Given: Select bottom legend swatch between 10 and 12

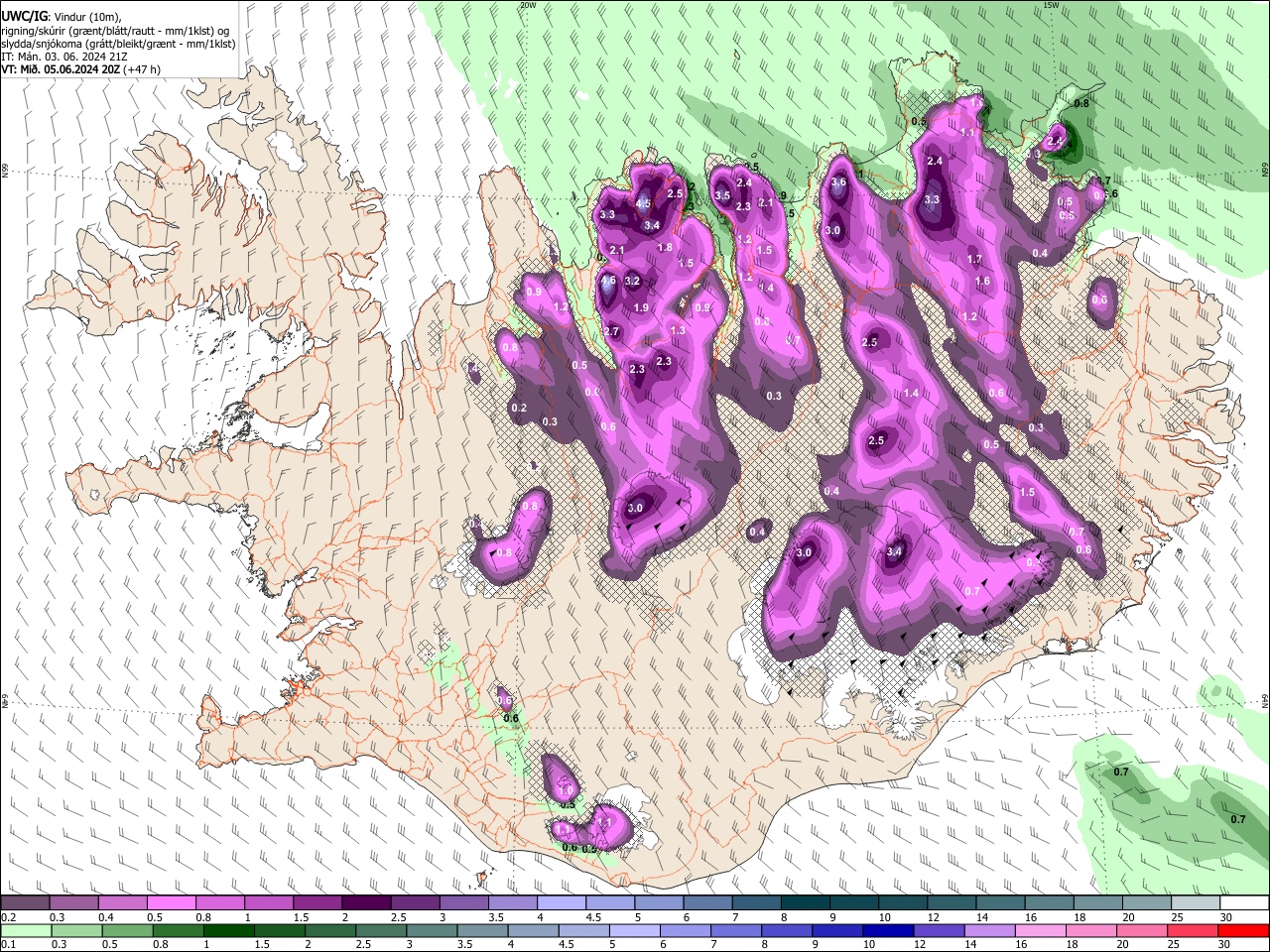Looking at the screenshot, I should 889,930.
